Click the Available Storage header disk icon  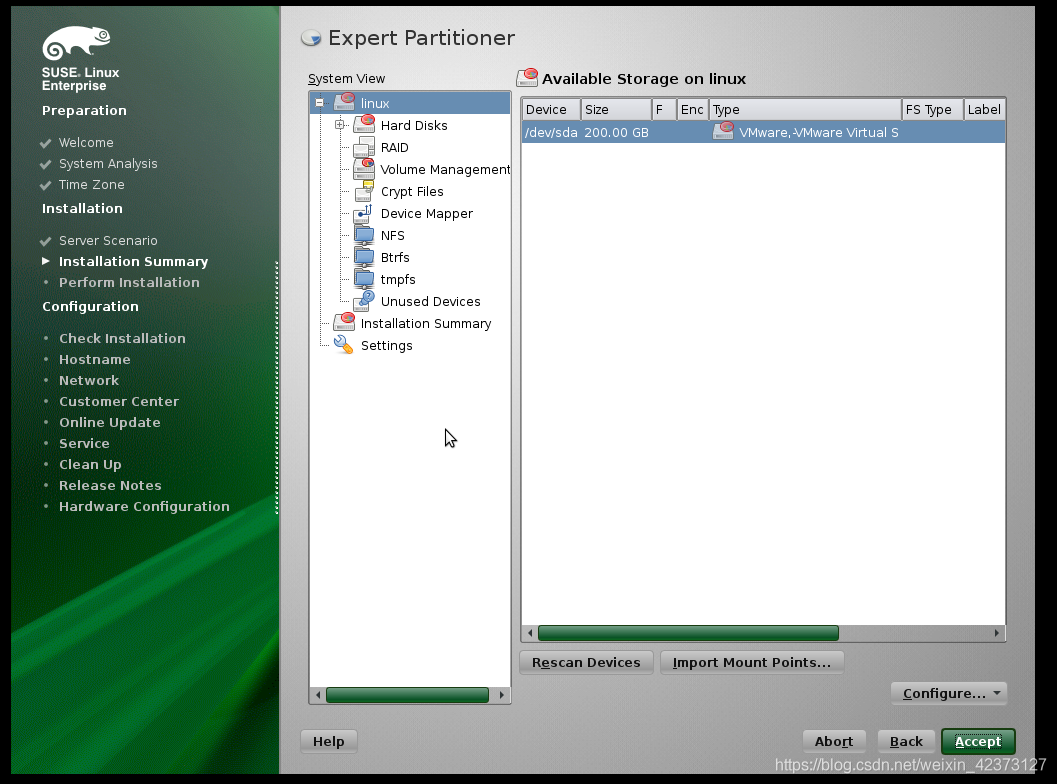click(527, 78)
